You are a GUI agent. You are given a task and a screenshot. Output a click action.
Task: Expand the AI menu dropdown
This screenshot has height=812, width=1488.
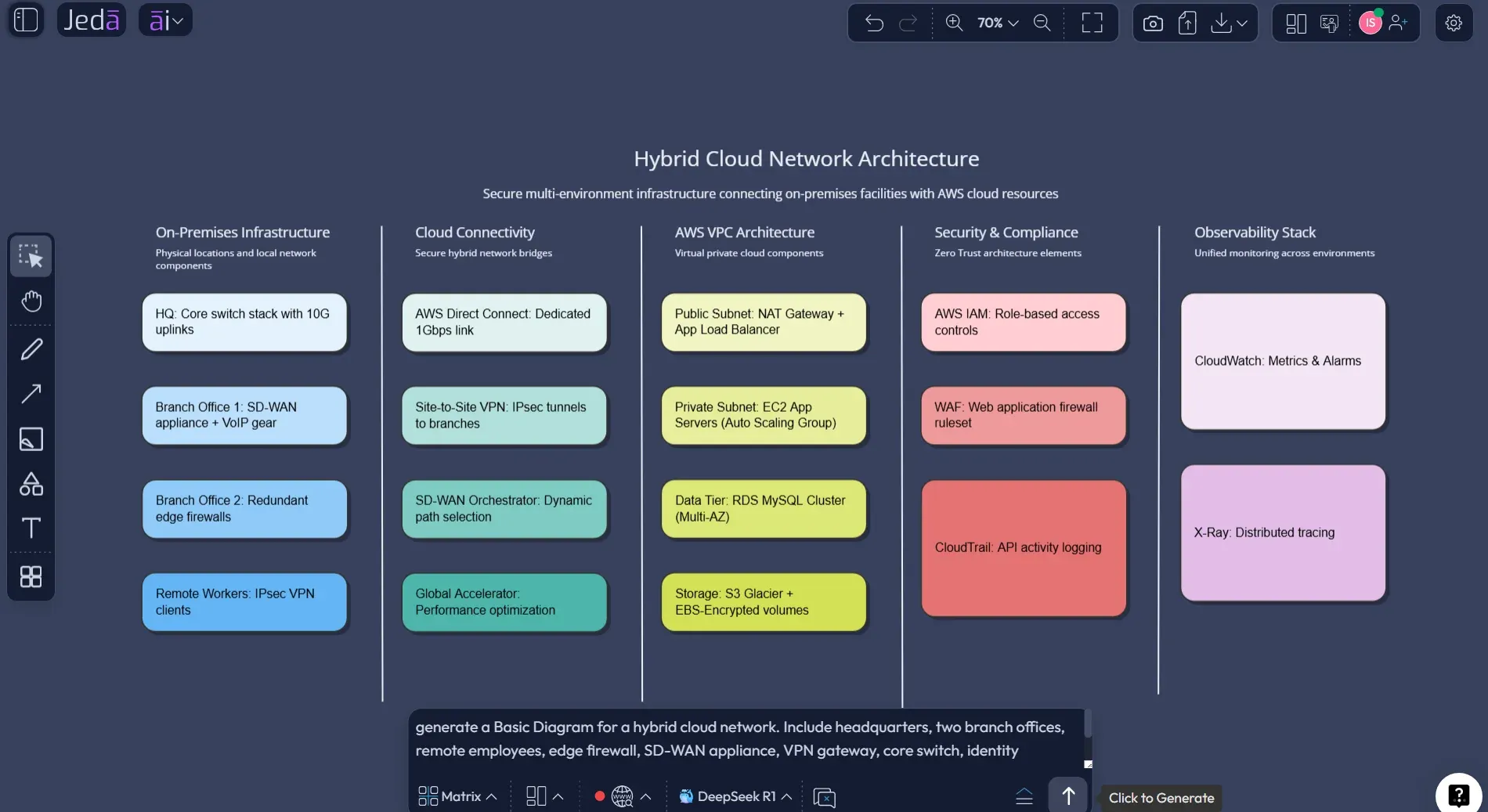[165, 20]
